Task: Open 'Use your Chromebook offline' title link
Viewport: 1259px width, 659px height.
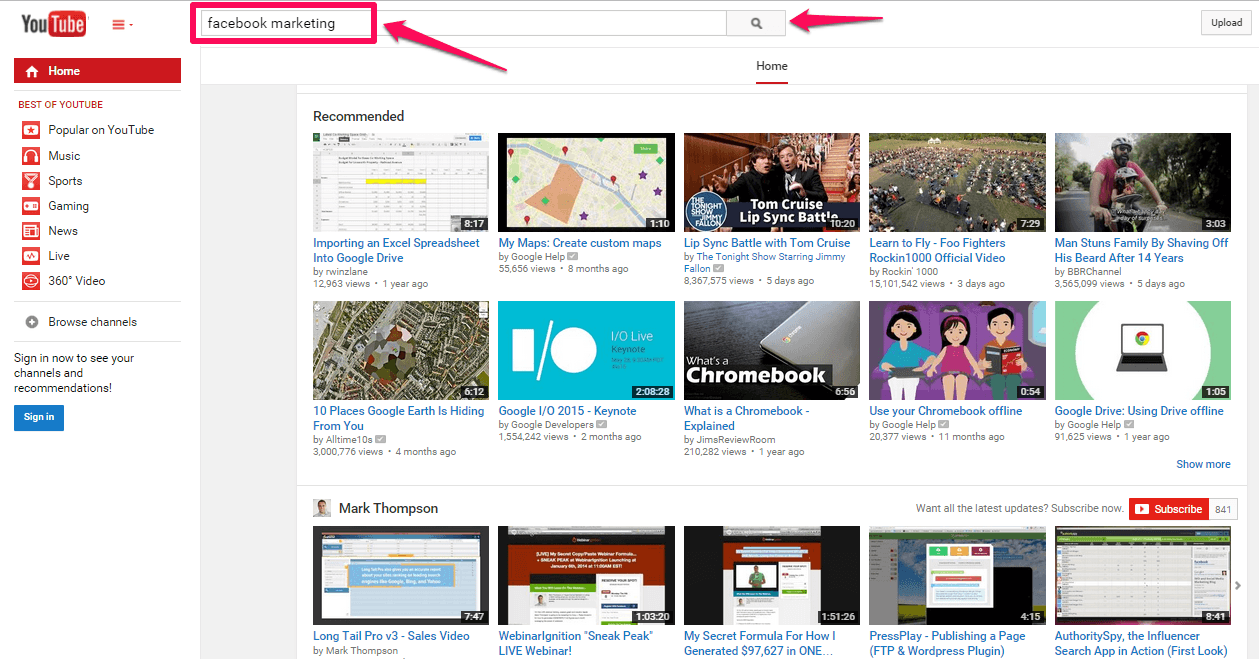Action: [x=946, y=411]
